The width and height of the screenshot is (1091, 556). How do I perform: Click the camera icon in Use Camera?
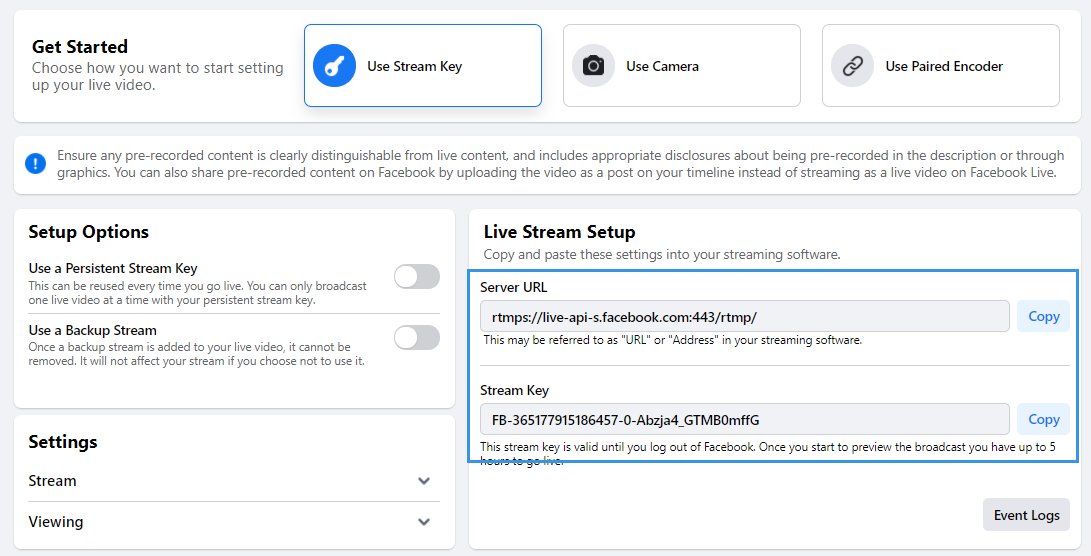[x=594, y=66]
